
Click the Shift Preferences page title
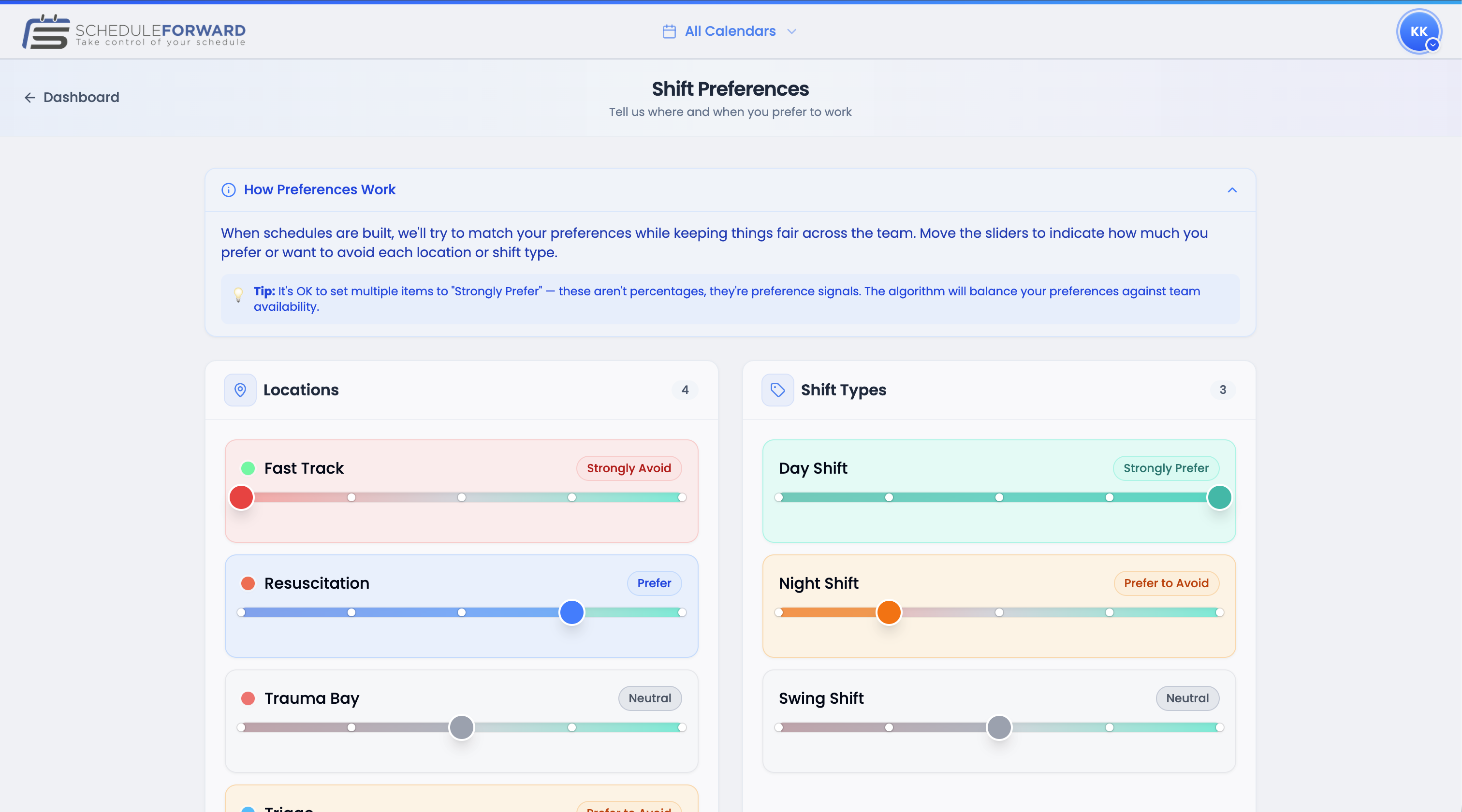(x=731, y=89)
